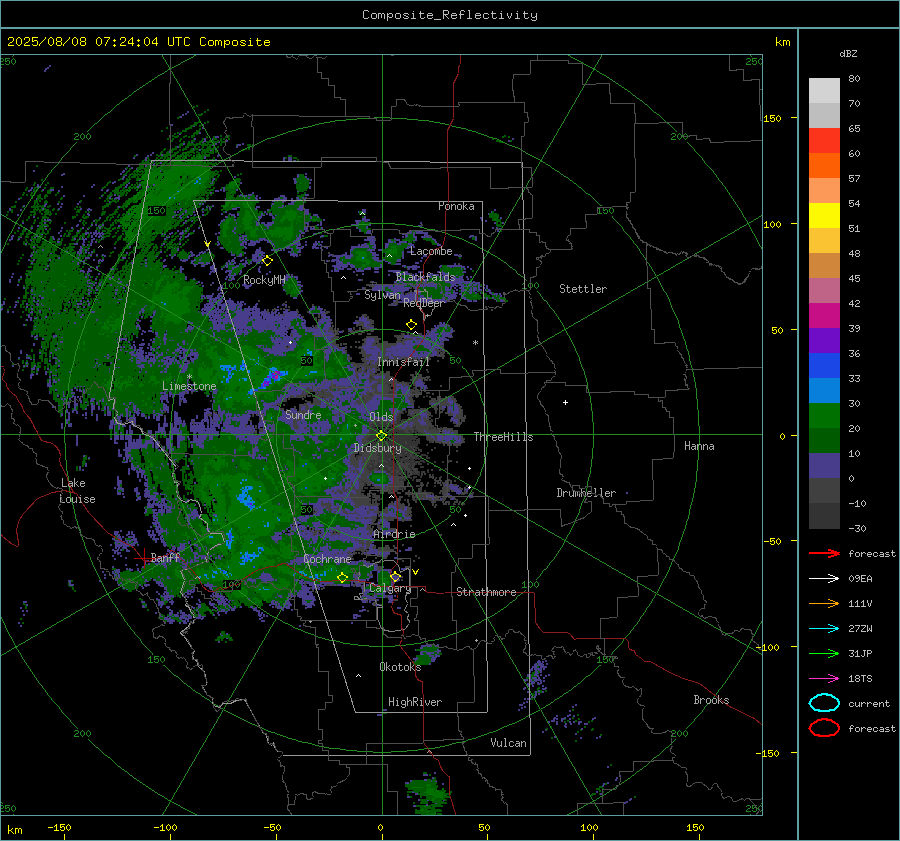Click the Cochrane label
The height and width of the screenshot is (841, 900).
(x=327, y=559)
